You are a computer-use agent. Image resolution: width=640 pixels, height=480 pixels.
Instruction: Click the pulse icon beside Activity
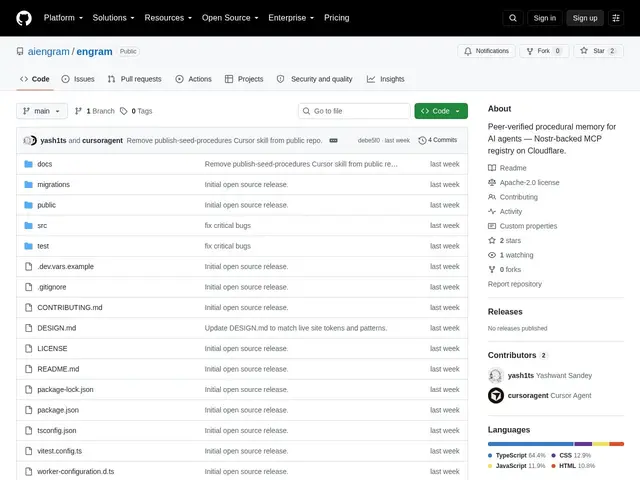[492, 211]
